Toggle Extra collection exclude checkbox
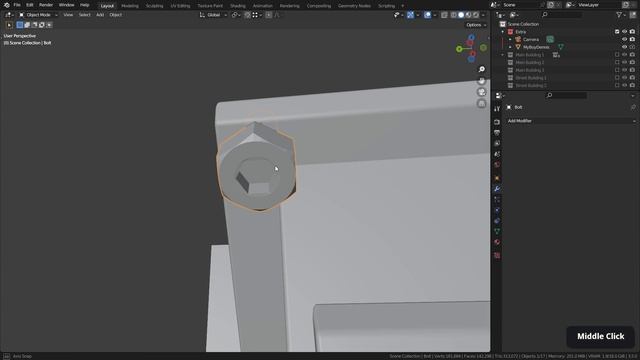The width and height of the screenshot is (640, 360). coord(617,32)
